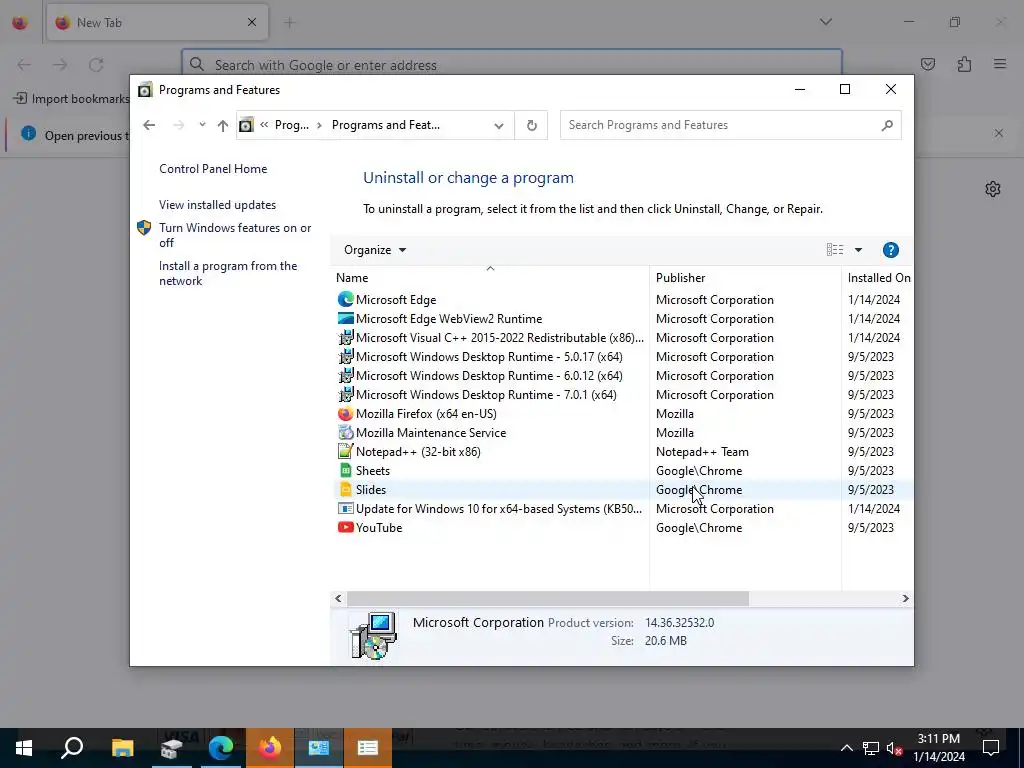This screenshot has height=768, width=1024.
Task: Click the green Sheets icon
Action: pos(345,470)
